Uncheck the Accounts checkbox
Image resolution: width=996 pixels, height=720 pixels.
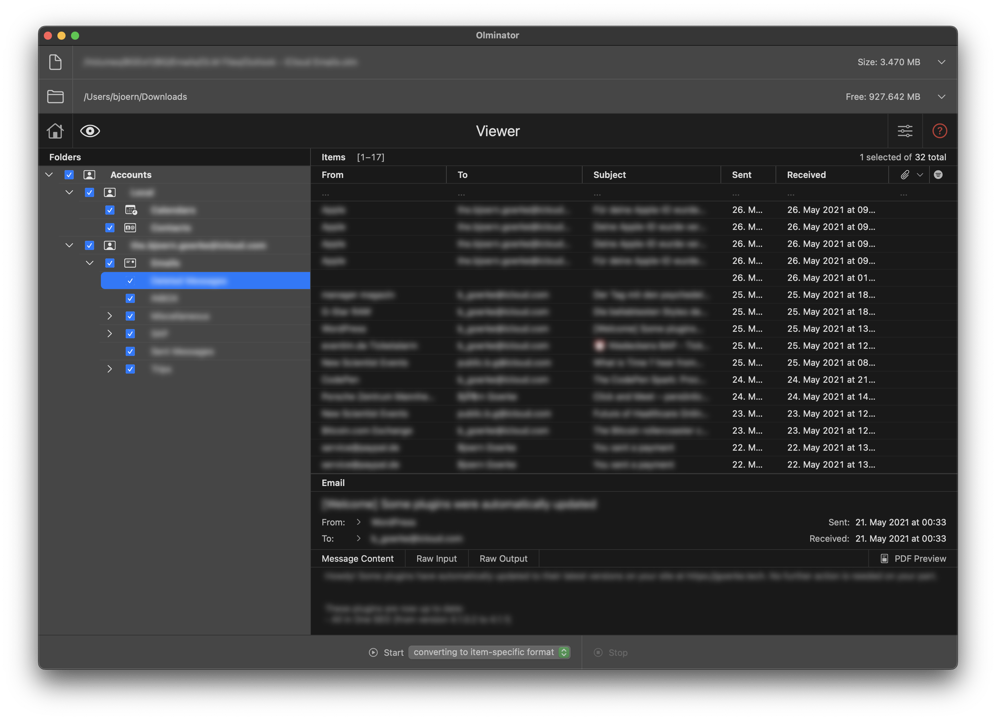pos(69,175)
